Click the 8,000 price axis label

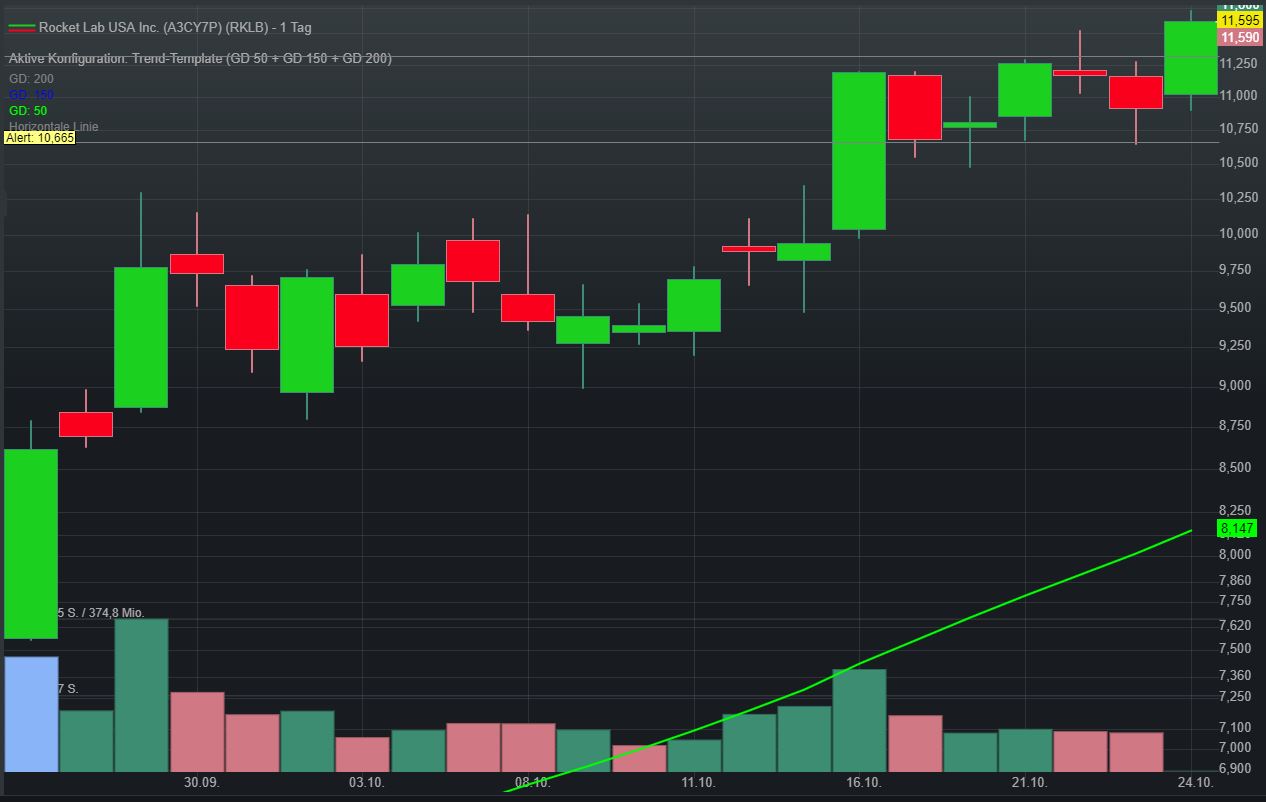[x=1238, y=555]
